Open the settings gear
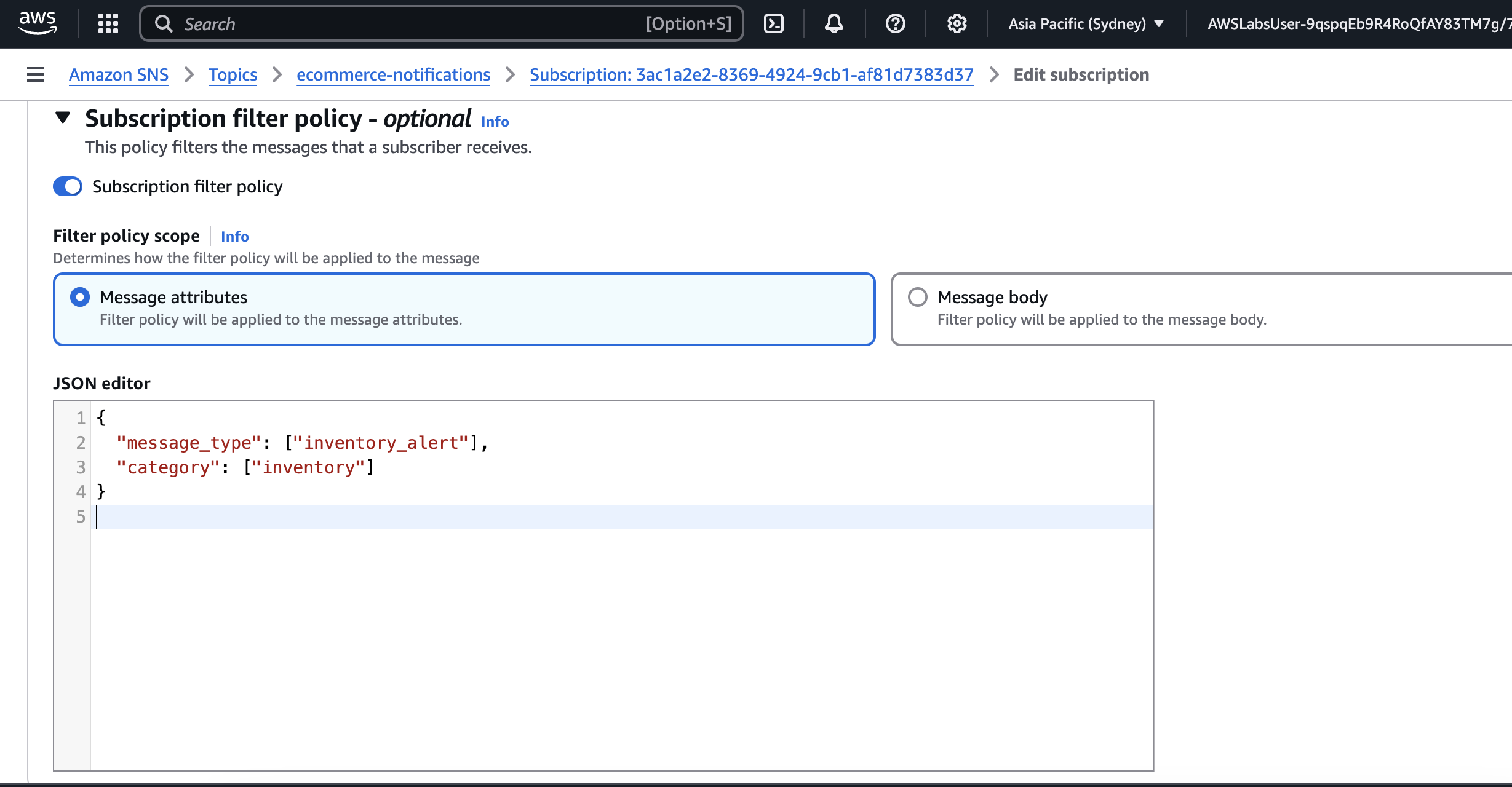1512x787 pixels. pyautogui.click(x=957, y=23)
